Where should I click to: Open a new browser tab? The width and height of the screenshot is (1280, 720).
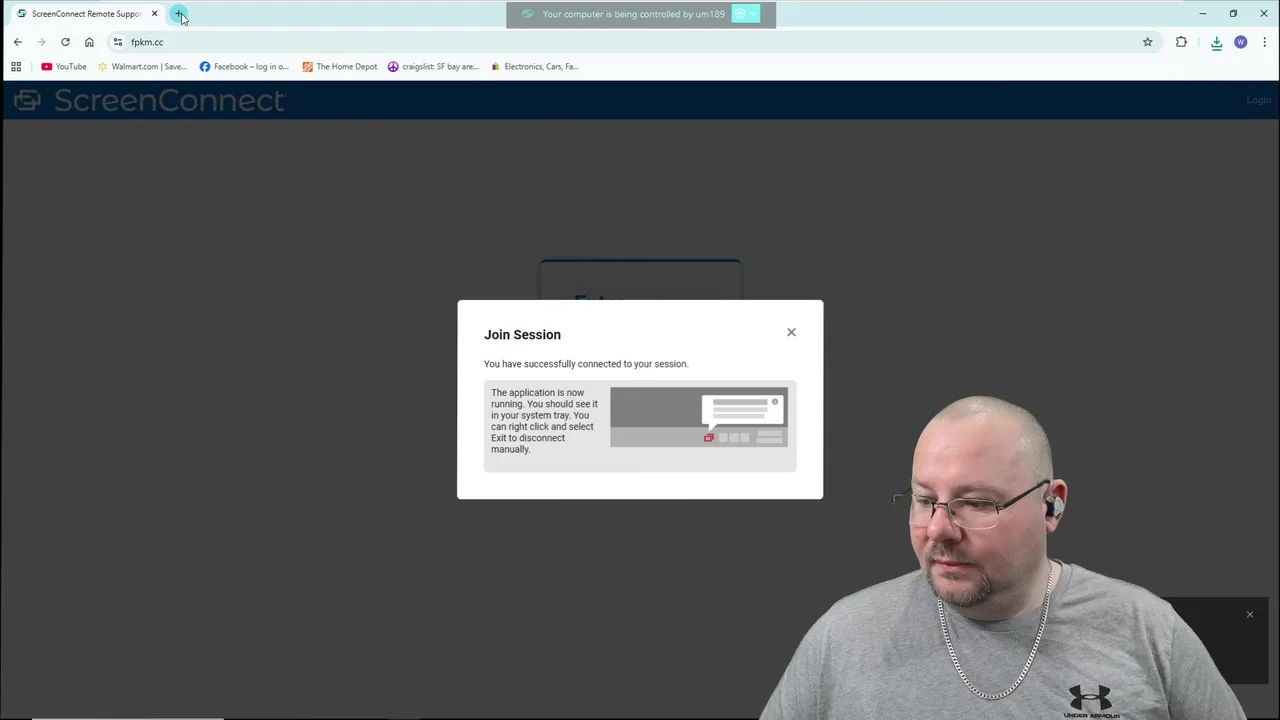pos(178,14)
